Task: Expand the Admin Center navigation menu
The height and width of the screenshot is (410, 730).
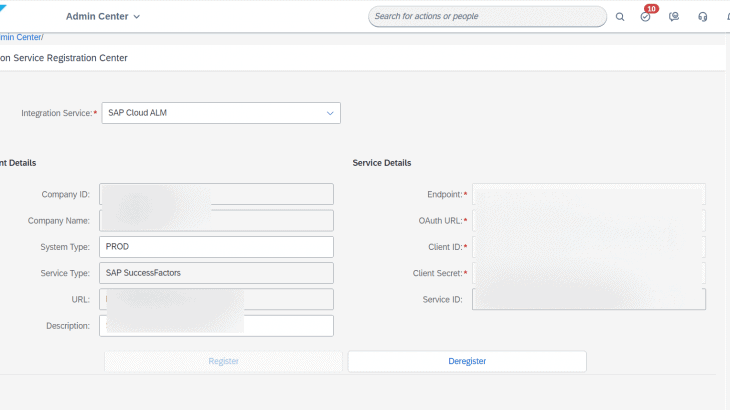Action: point(103,16)
